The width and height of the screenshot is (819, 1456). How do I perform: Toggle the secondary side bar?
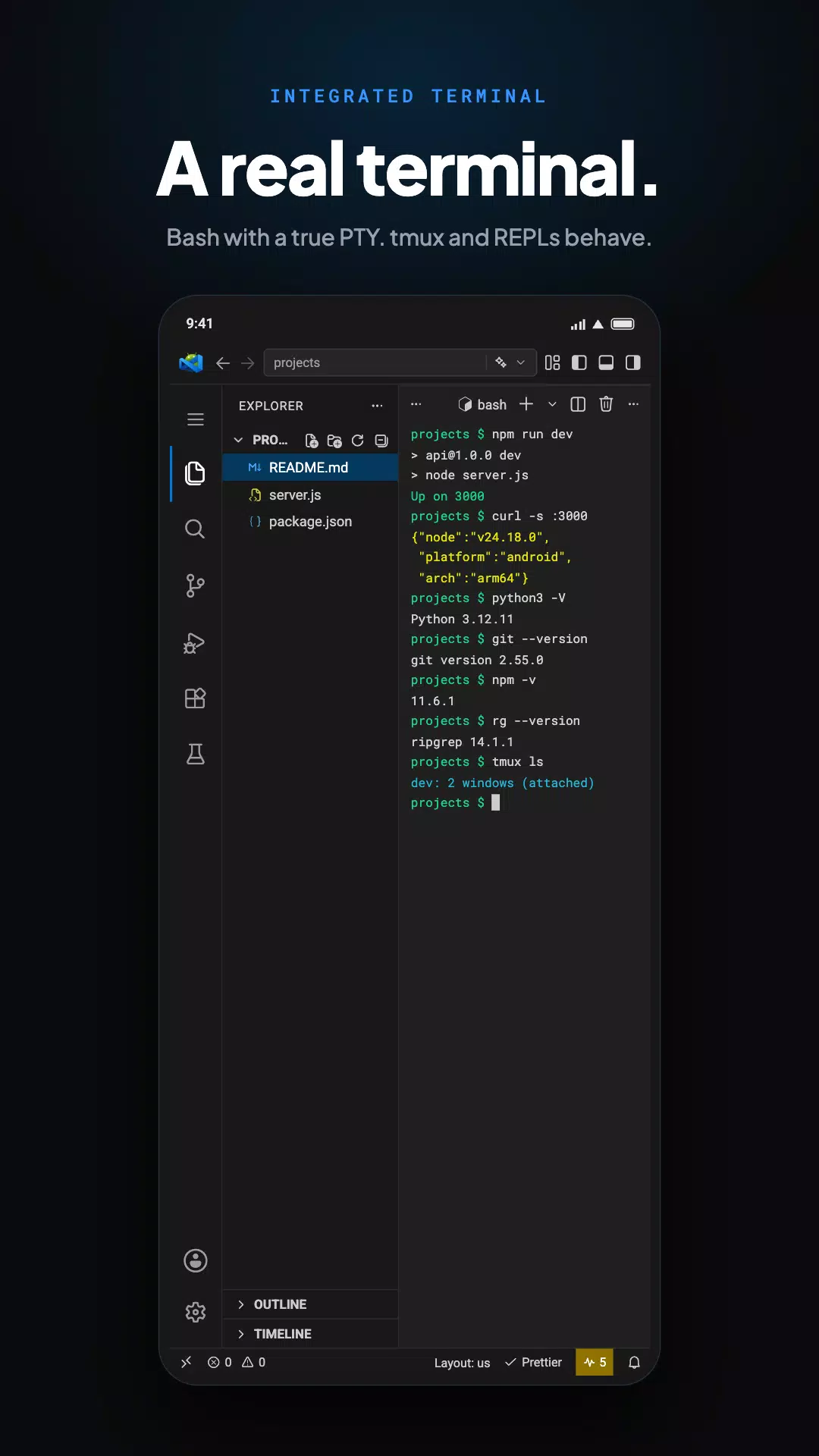pyautogui.click(x=633, y=362)
